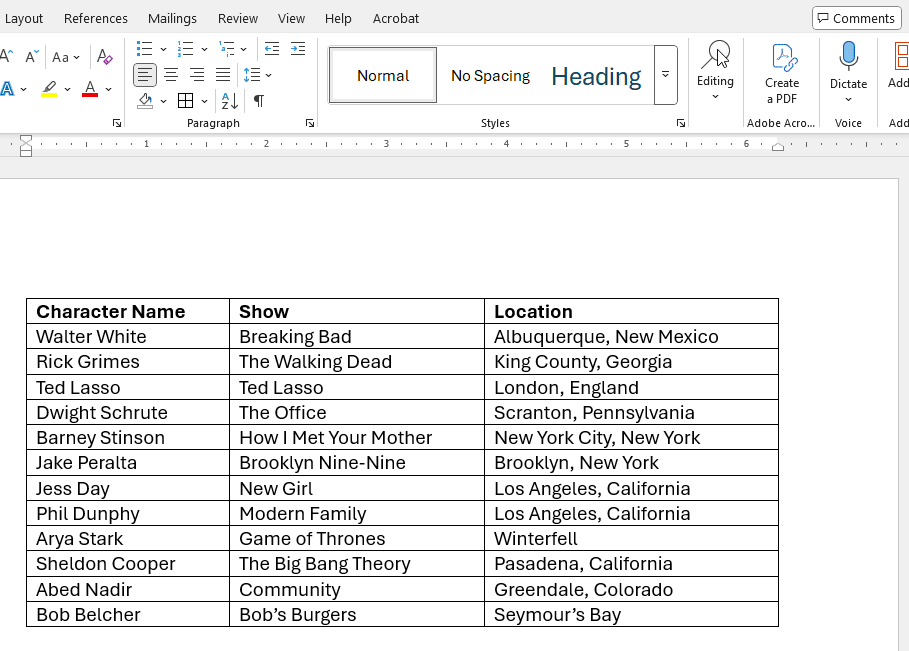
Task: Toggle Align Left paragraph alignment
Action: coord(145,75)
